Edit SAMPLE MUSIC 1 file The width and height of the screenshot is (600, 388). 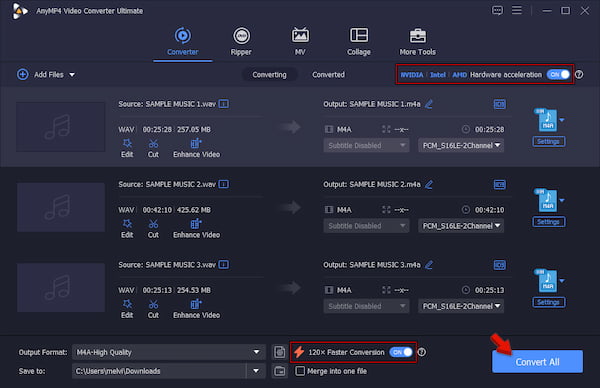[127, 148]
